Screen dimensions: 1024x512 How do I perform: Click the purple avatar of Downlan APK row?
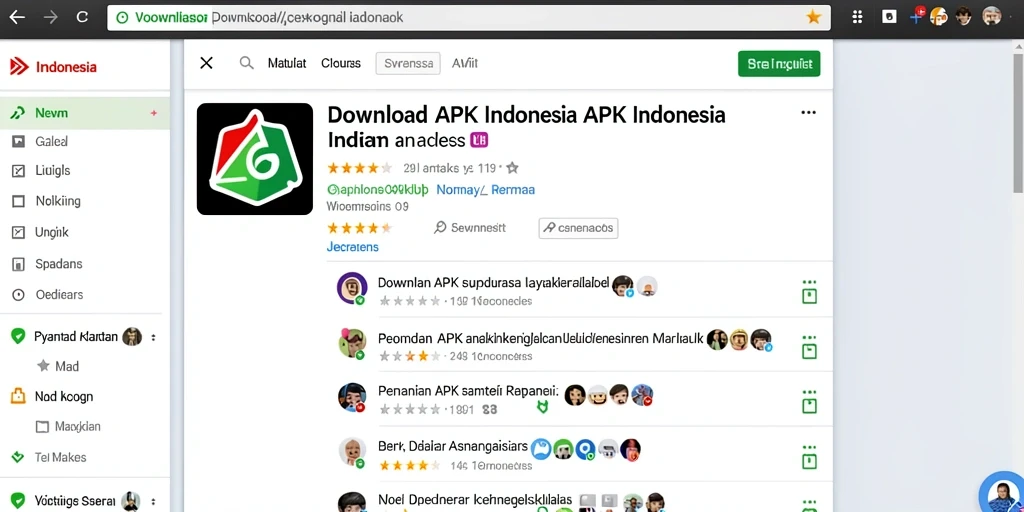[x=352, y=287]
